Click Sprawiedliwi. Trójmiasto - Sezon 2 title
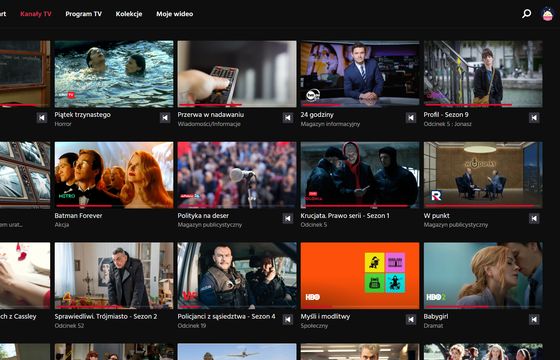The image size is (560, 360). click(106, 316)
